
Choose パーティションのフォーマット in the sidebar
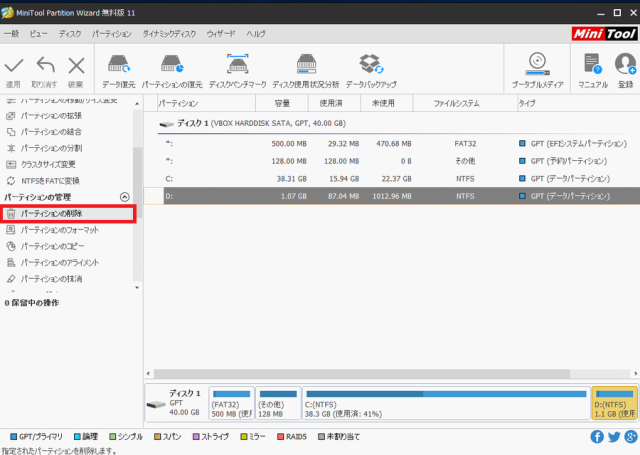[x=60, y=230]
